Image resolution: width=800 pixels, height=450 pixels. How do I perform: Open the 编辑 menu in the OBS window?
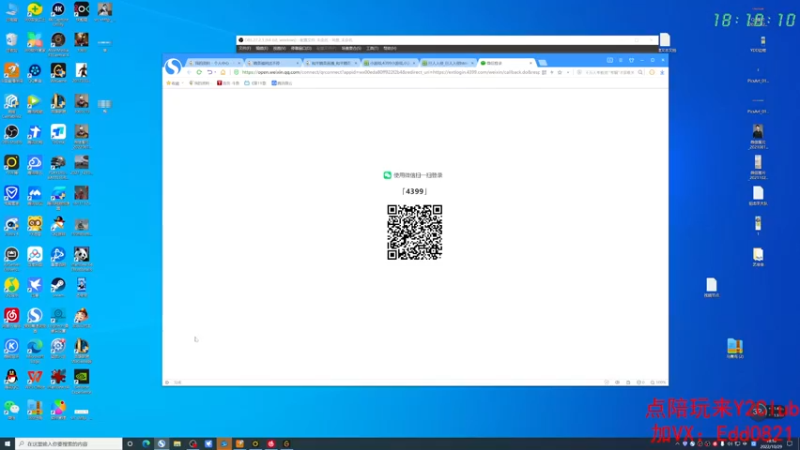click(262, 48)
